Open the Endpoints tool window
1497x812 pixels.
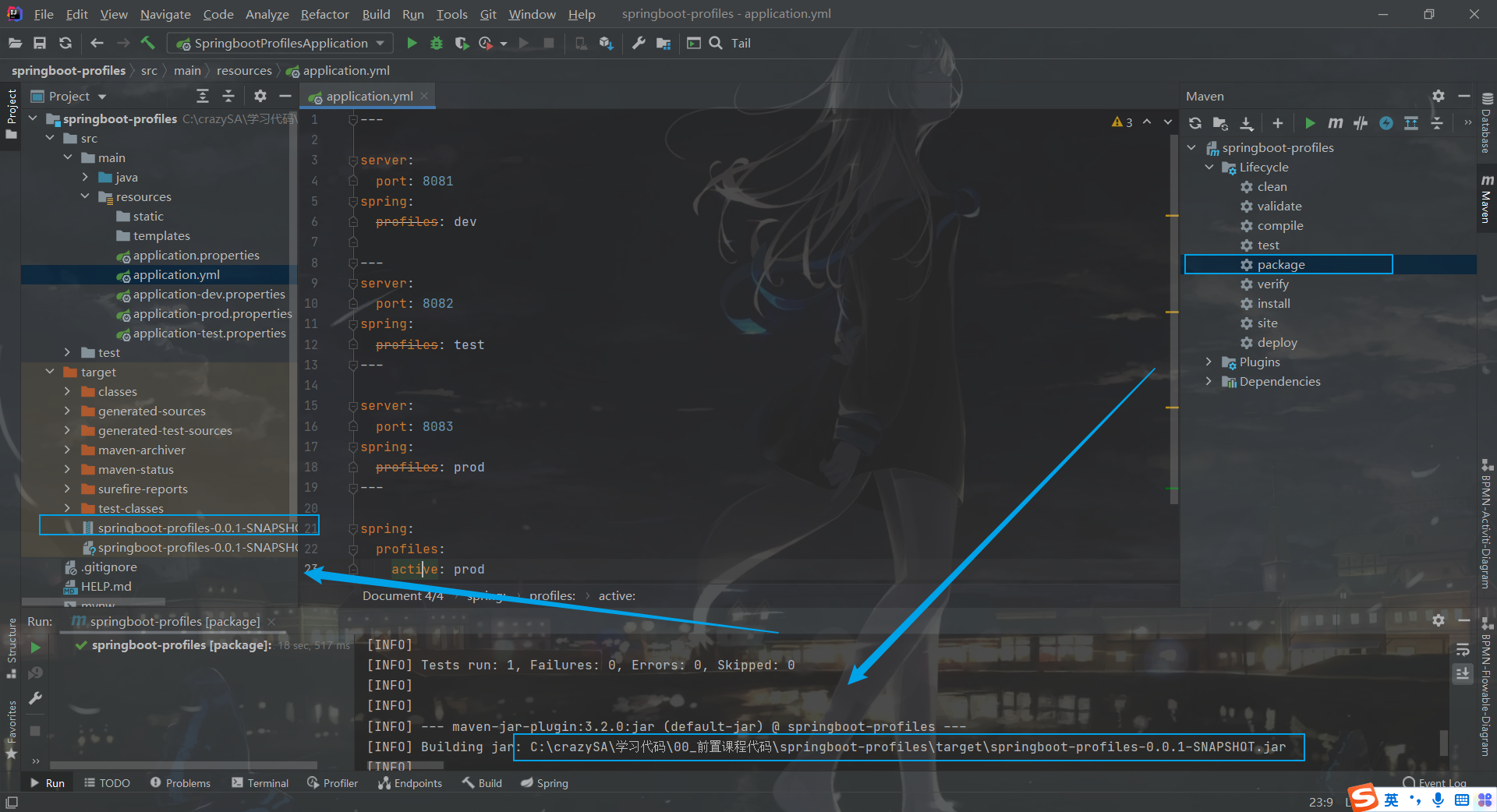coord(410,783)
